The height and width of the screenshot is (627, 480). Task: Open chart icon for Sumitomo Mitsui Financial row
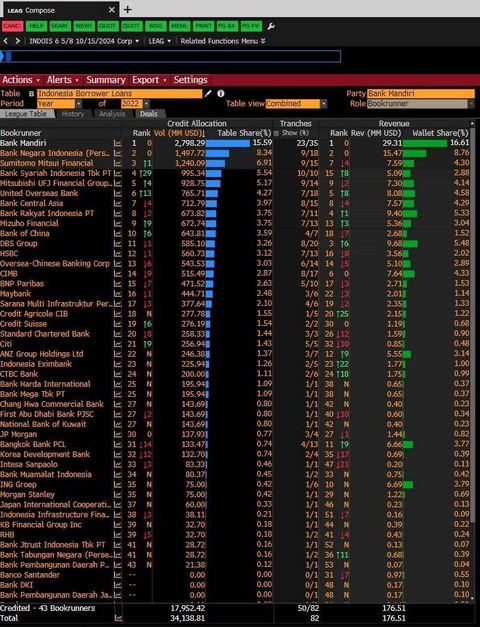(118, 163)
